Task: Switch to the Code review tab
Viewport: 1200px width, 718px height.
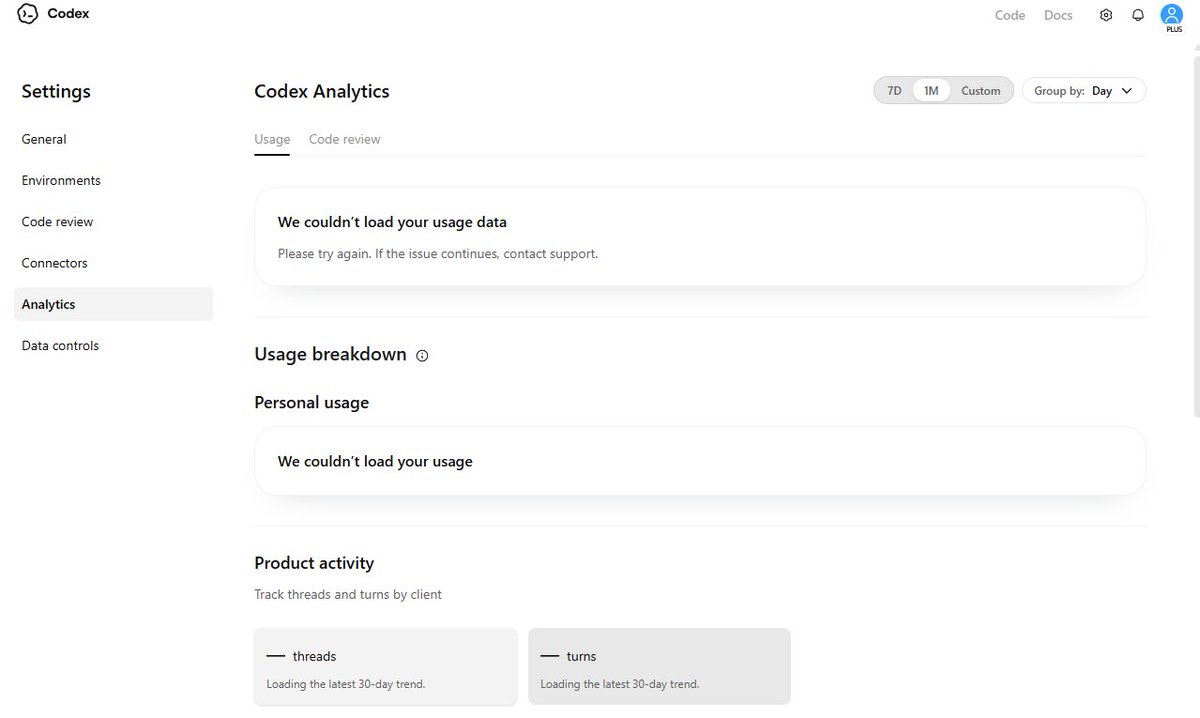Action: [344, 139]
